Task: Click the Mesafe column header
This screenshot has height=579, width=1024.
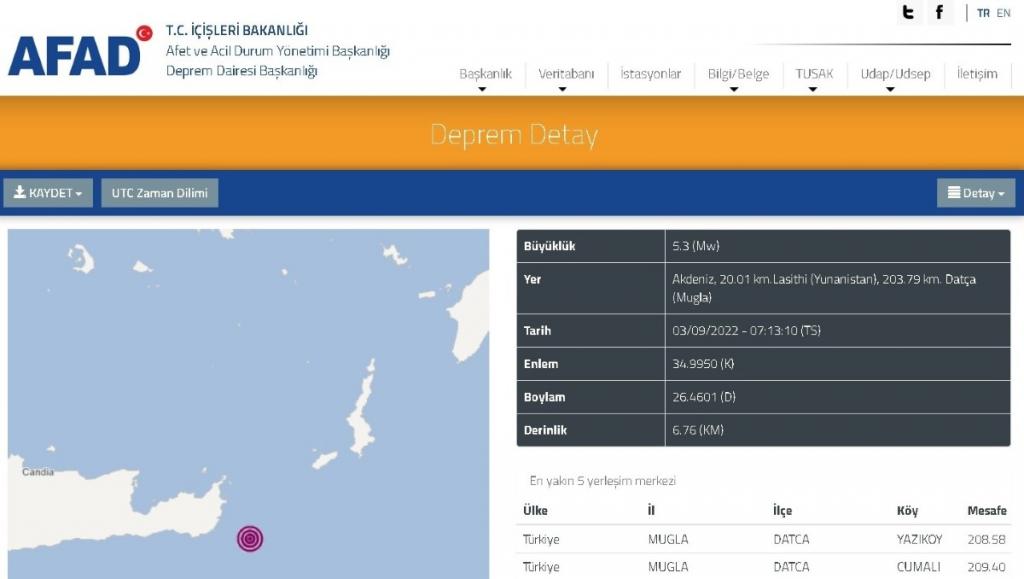Action: (987, 511)
